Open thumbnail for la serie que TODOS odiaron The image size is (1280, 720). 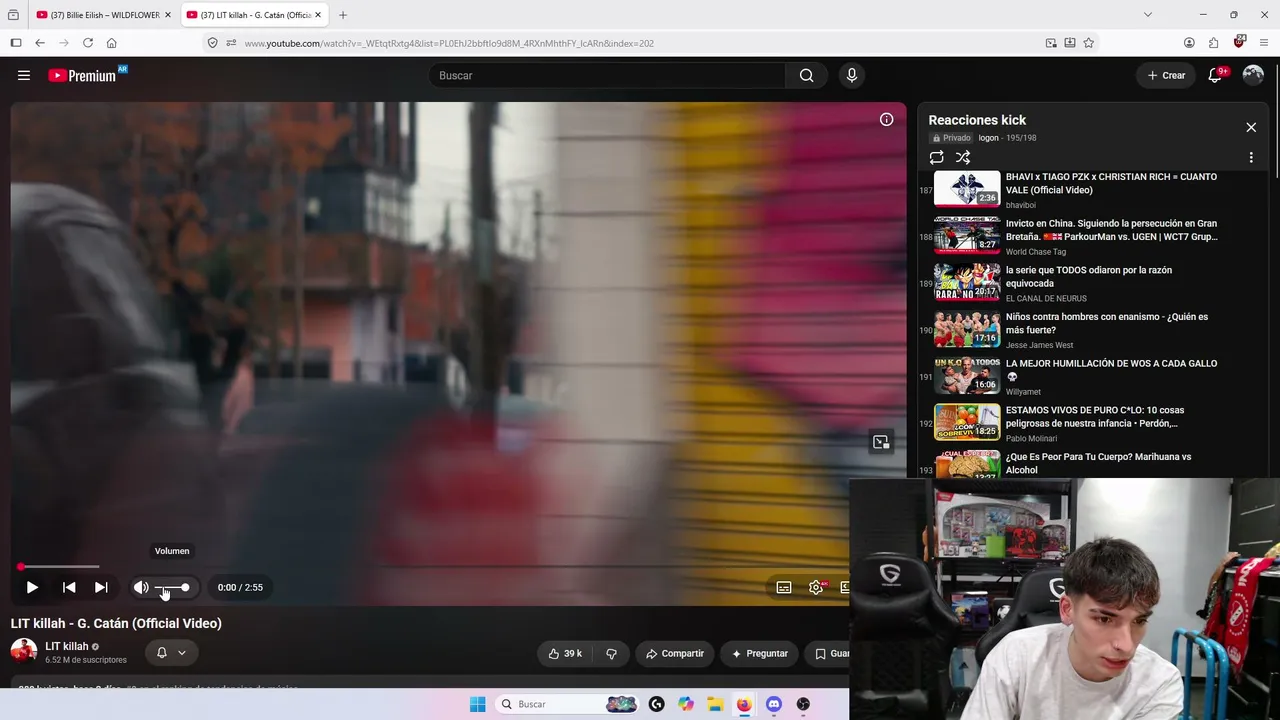click(x=967, y=283)
